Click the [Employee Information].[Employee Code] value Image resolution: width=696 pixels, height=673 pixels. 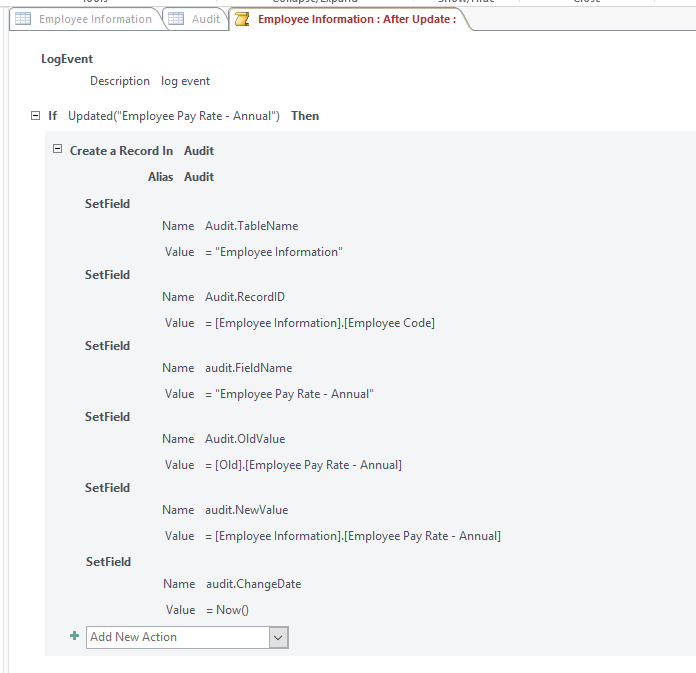coord(320,323)
